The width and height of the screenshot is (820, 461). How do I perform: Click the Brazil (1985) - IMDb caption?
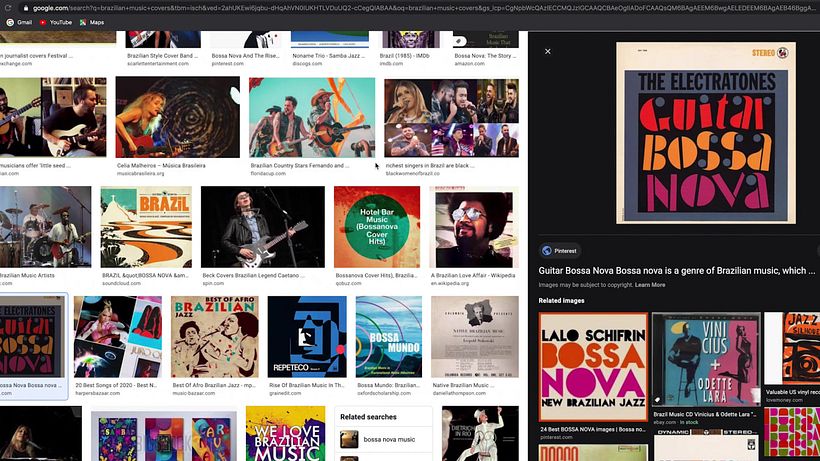[404, 55]
